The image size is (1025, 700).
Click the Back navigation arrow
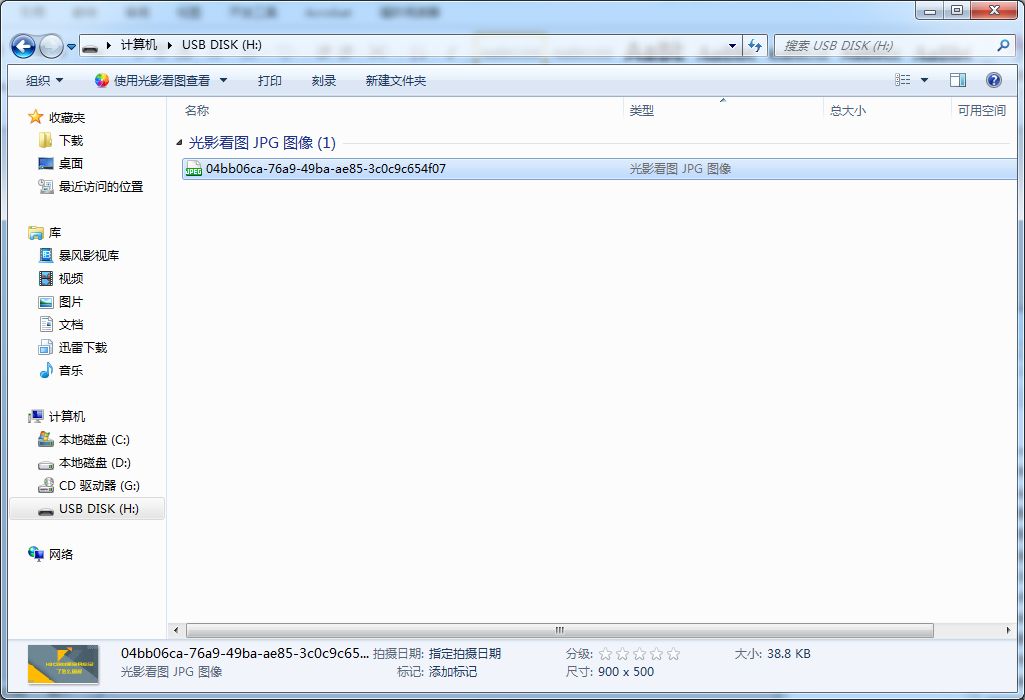[x=22, y=45]
